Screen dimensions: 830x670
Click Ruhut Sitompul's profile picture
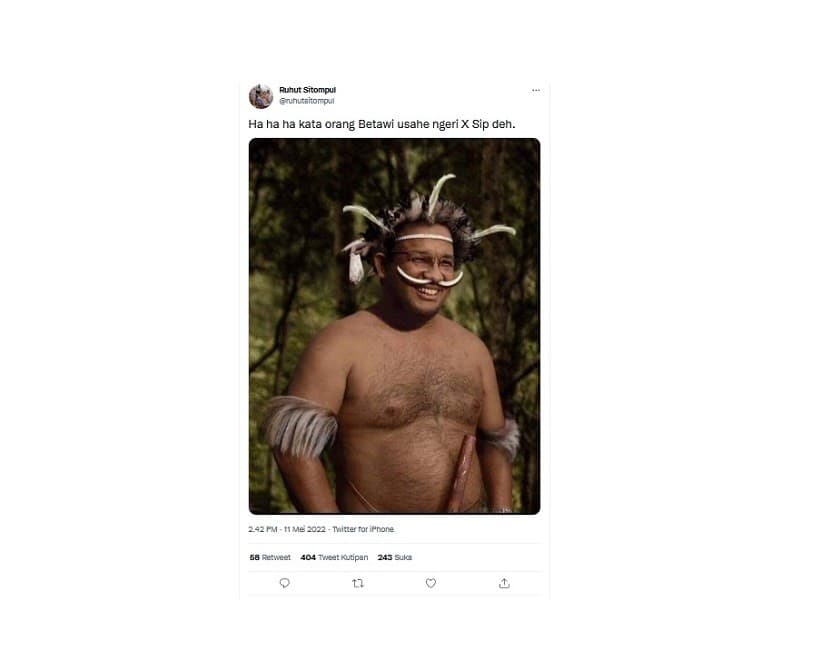(263, 94)
